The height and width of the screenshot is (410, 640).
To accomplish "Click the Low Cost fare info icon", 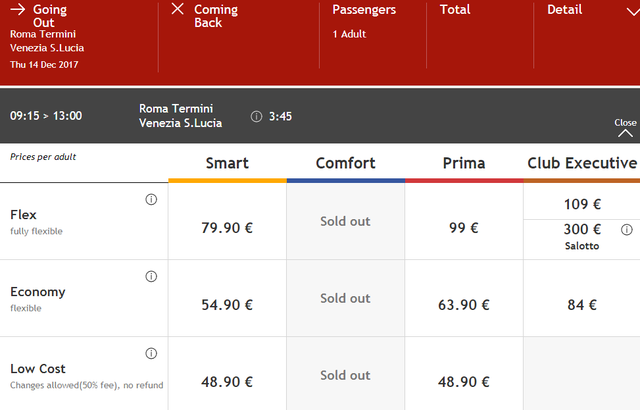I will 151,353.
